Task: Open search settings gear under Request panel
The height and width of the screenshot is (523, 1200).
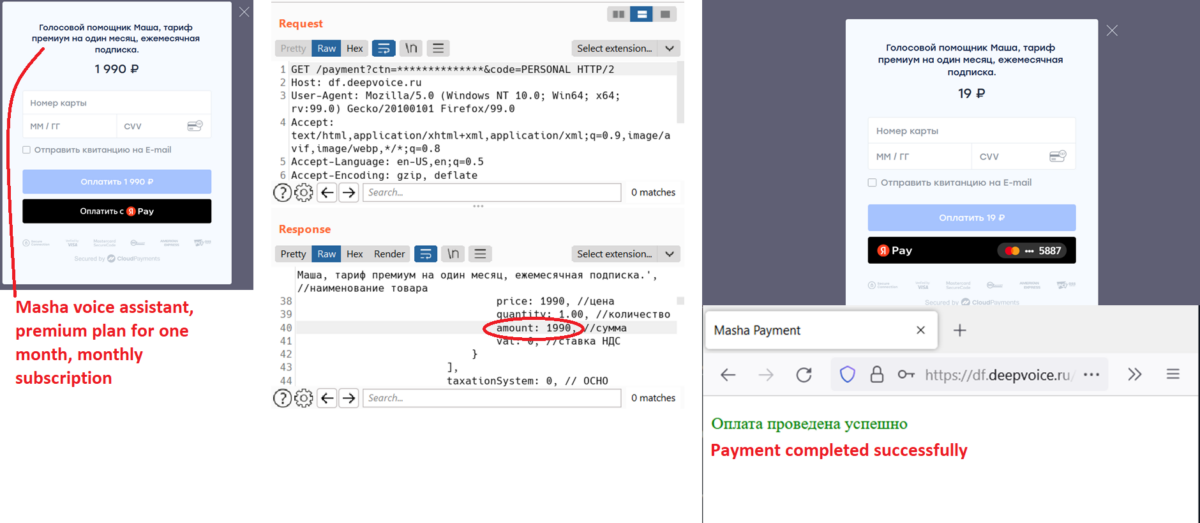Action: (304, 192)
